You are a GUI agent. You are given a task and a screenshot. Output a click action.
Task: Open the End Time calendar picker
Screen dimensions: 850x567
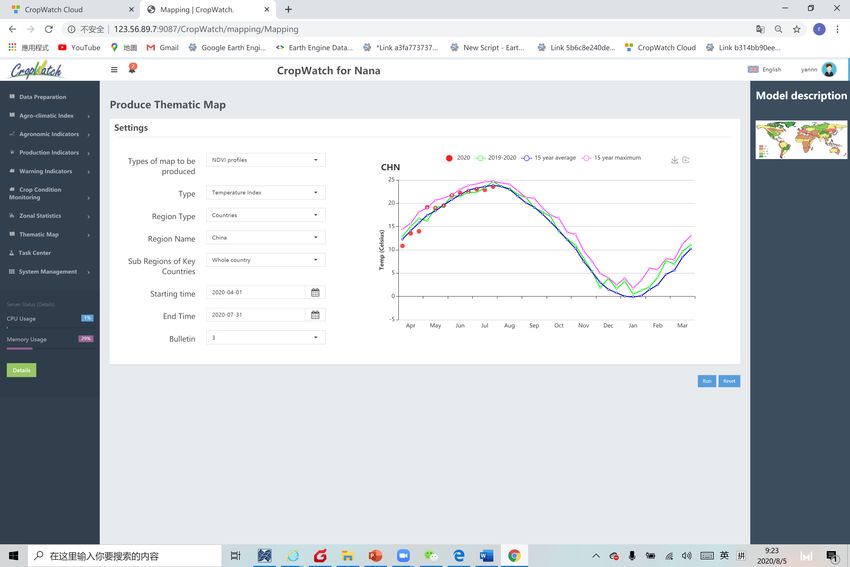pos(315,315)
